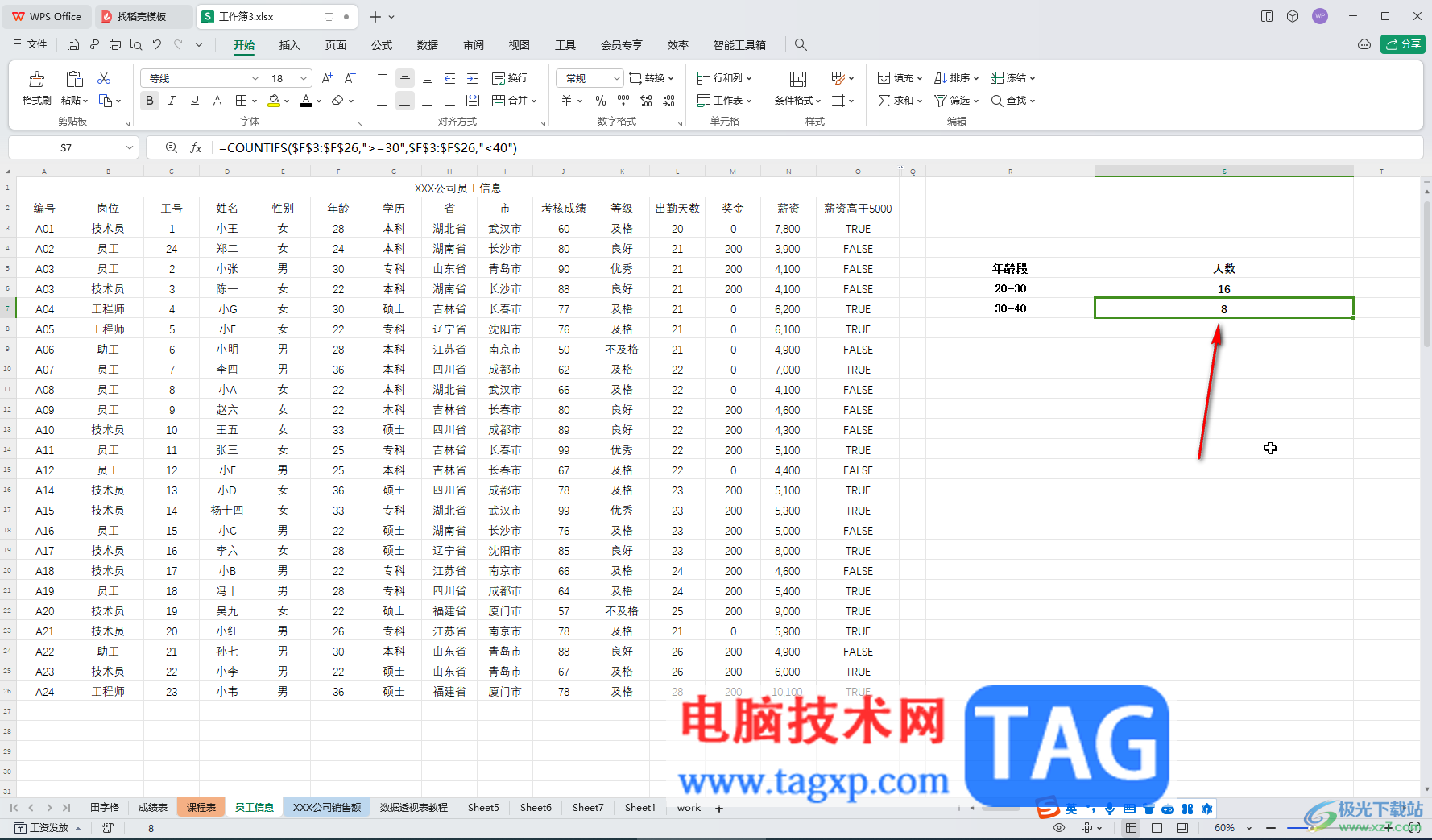Image resolution: width=1432 pixels, height=840 pixels.
Task: Click the zoom slider in status bar
Action: [x=1329, y=828]
